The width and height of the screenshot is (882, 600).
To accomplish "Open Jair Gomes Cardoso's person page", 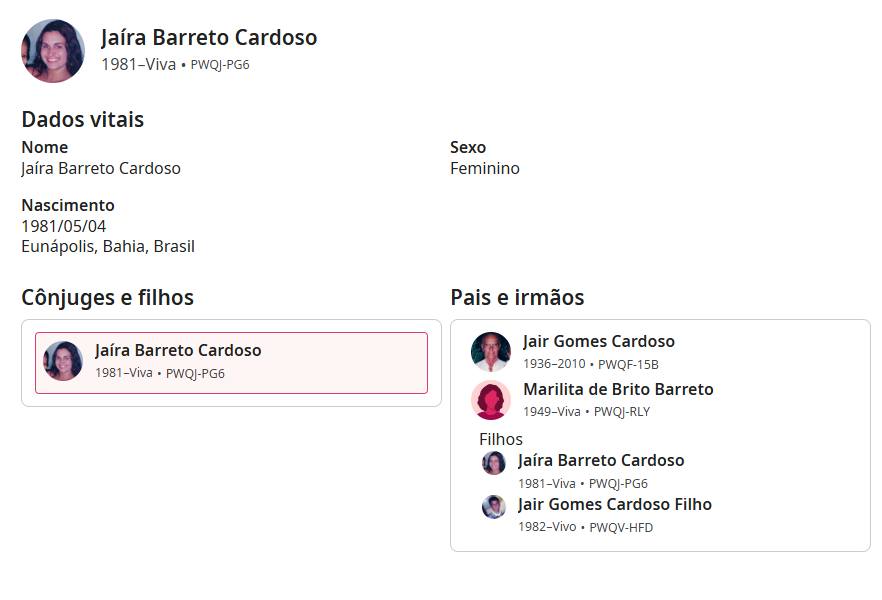I will pos(598,341).
